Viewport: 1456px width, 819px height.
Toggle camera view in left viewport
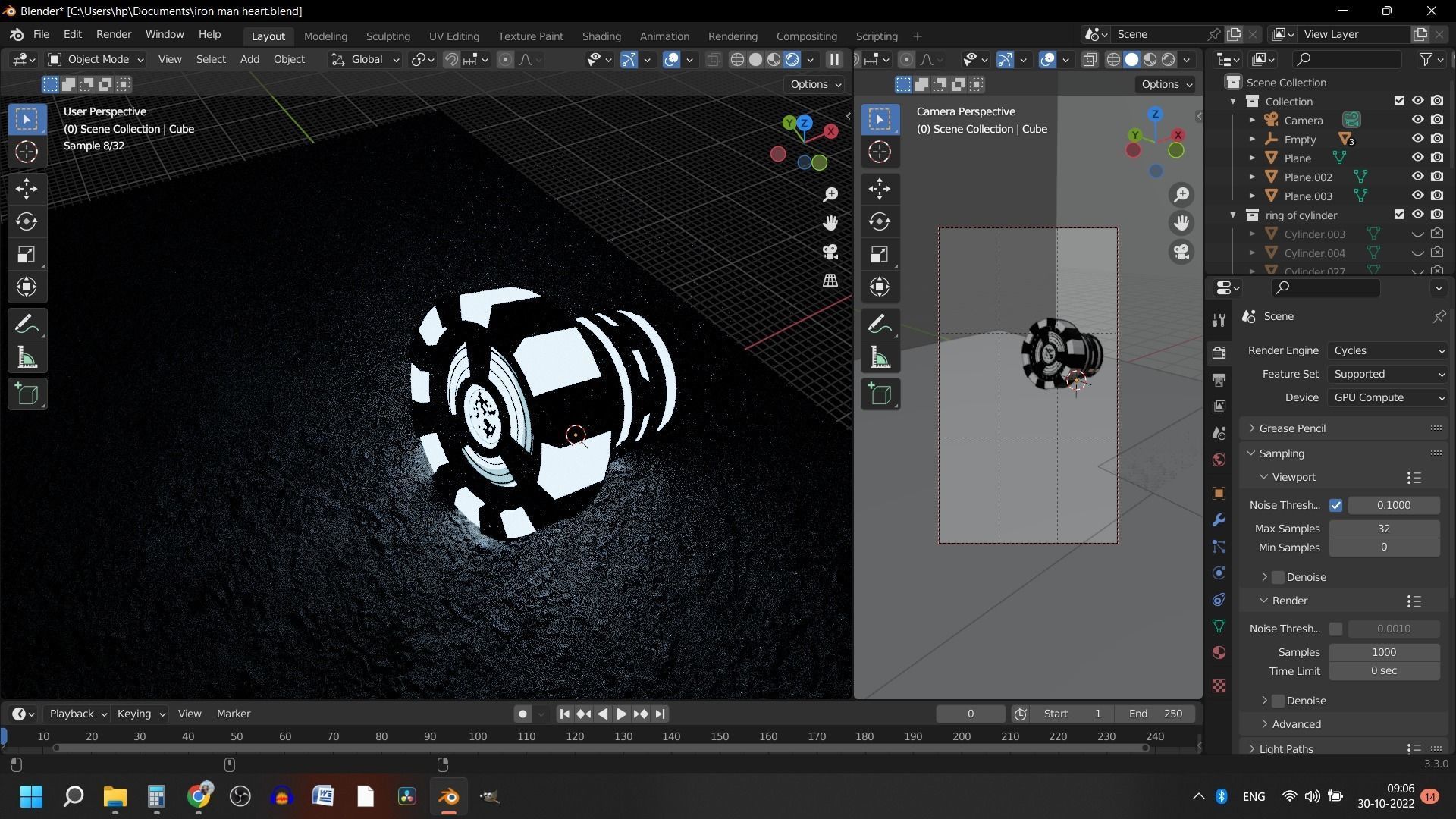(830, 252)
